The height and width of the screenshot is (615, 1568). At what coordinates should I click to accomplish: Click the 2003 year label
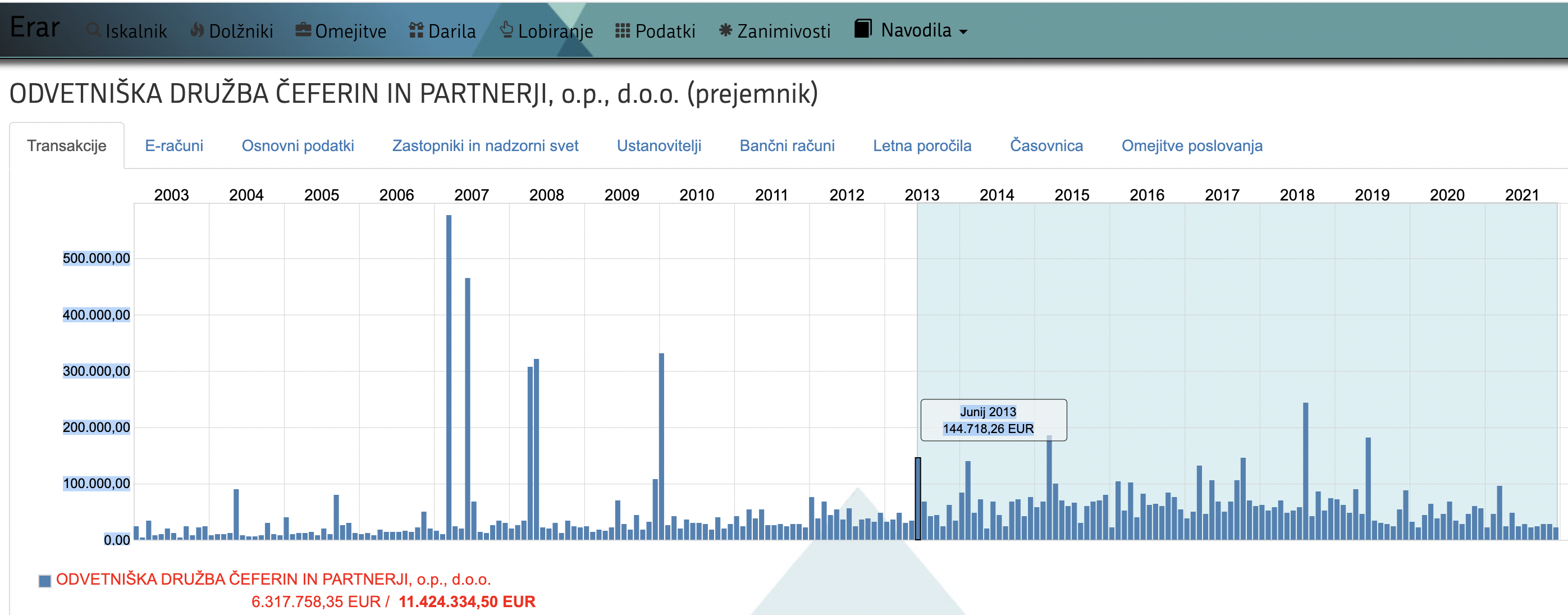[x=171, y=195]
